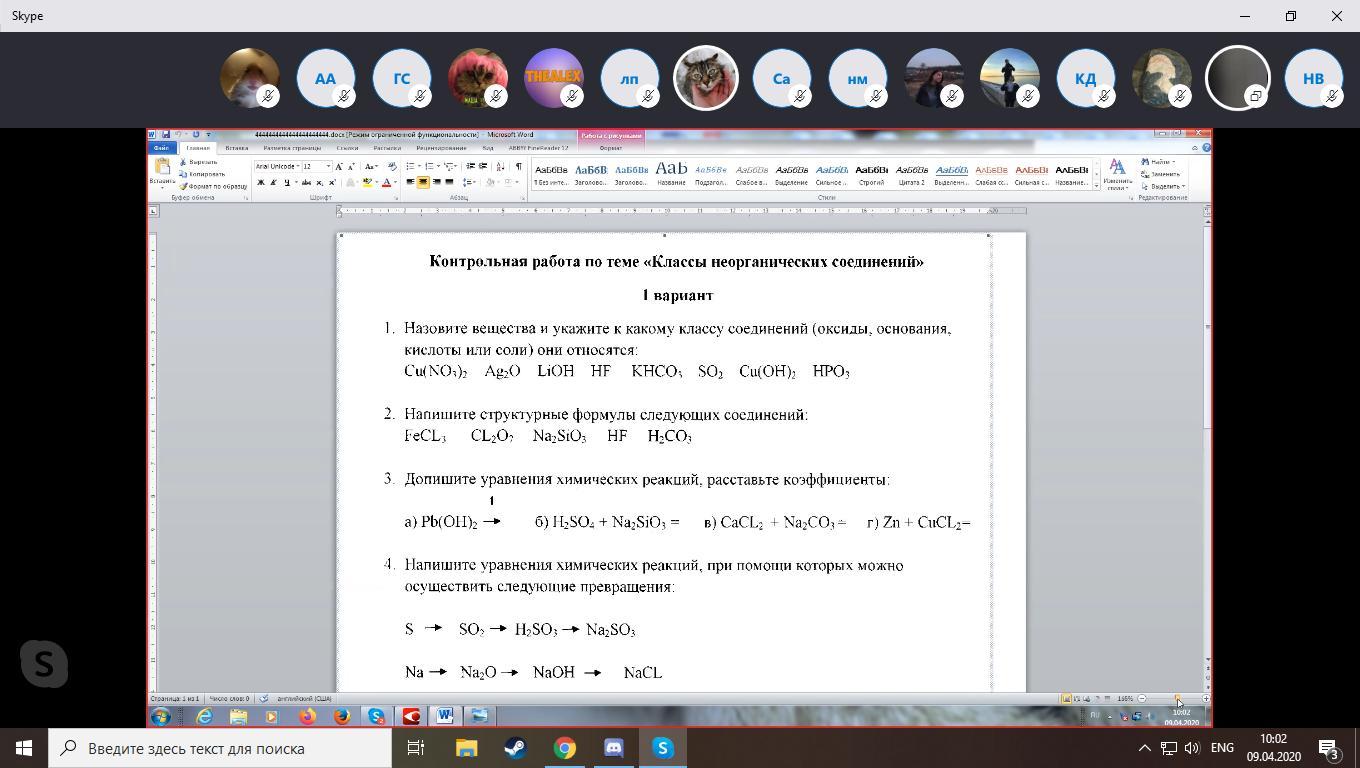Click the КД participant avatar
Image resolution: width=1360 pixels, height=768 pixels.
1085,78
